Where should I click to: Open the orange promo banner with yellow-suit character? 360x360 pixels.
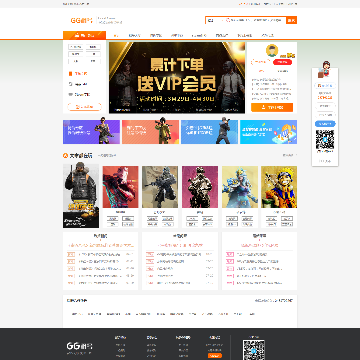150,132
